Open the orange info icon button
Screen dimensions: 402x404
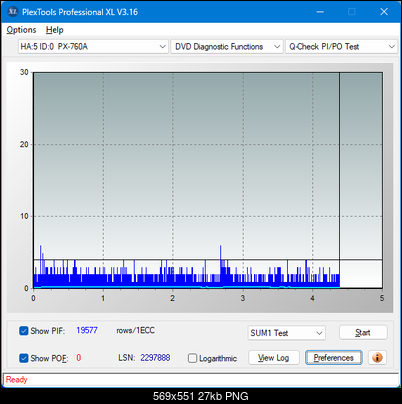tap(377, 358)
